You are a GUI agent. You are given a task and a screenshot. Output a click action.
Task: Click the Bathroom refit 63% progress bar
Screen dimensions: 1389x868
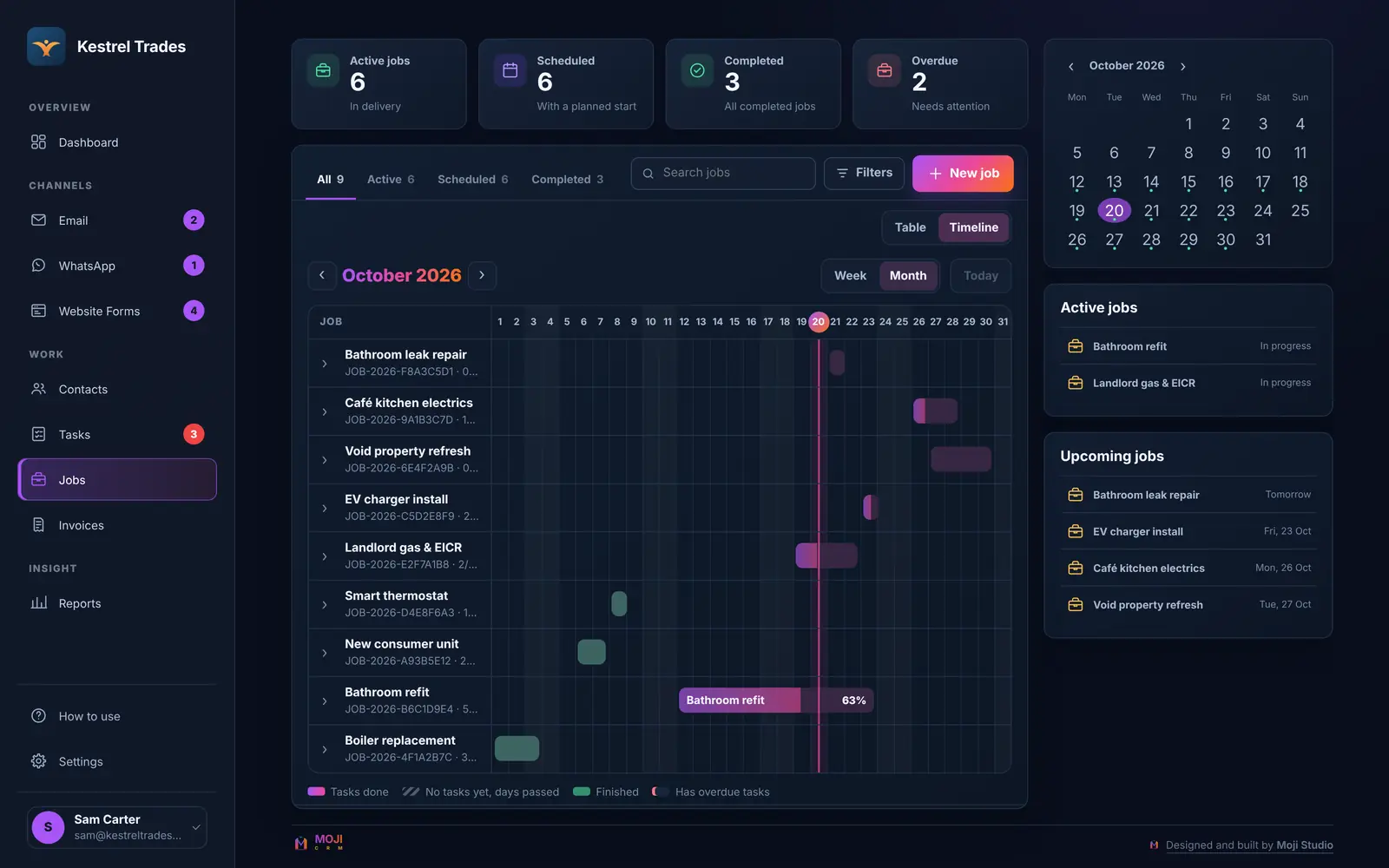pyautogui.click(x=776, y=700)
